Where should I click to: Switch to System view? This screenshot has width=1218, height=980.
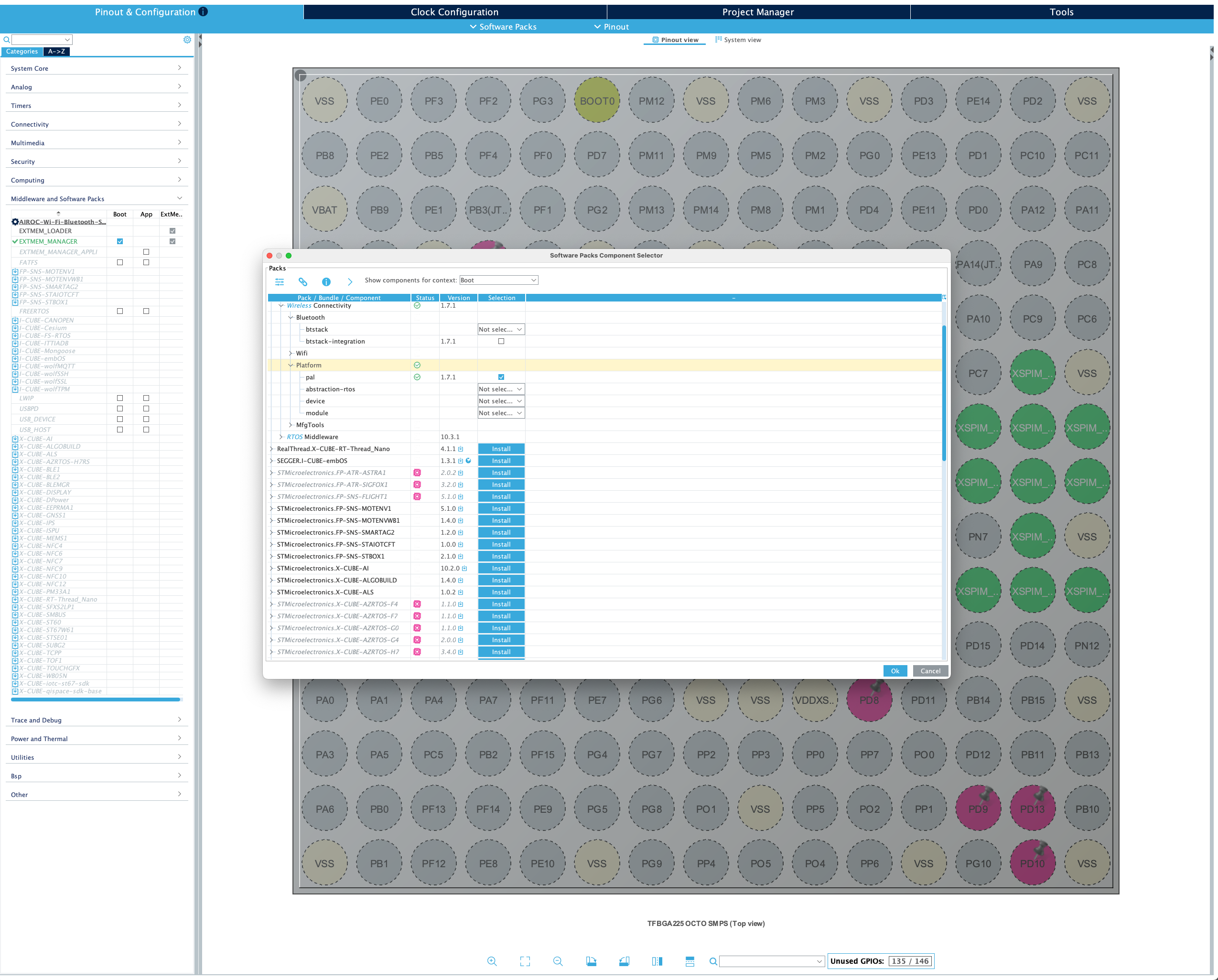(x=738, y=40)
